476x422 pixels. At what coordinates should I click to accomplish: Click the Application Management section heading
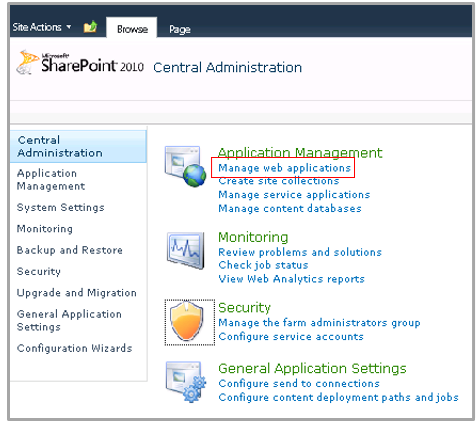tap(300, 153)
